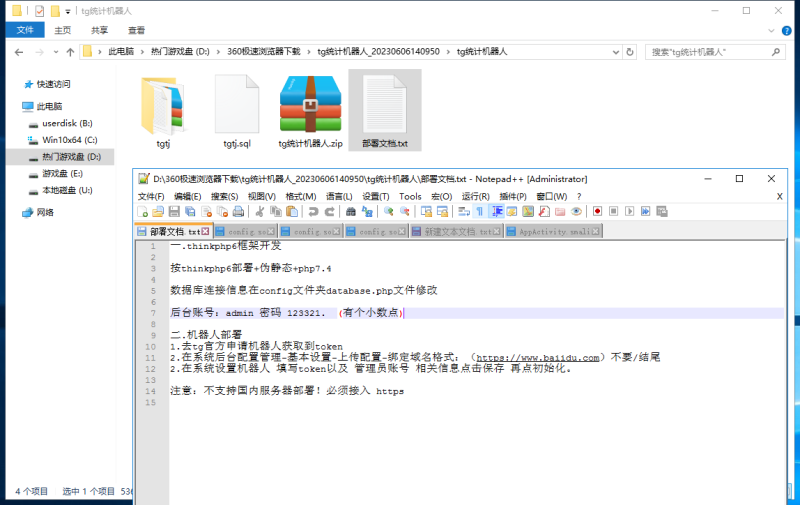Image resolution: width=800 pixels, height=505 pixels.
Task: Toggle the eye-shaped monitoring icon in toolbar
Action: click(x=576, y=212)
